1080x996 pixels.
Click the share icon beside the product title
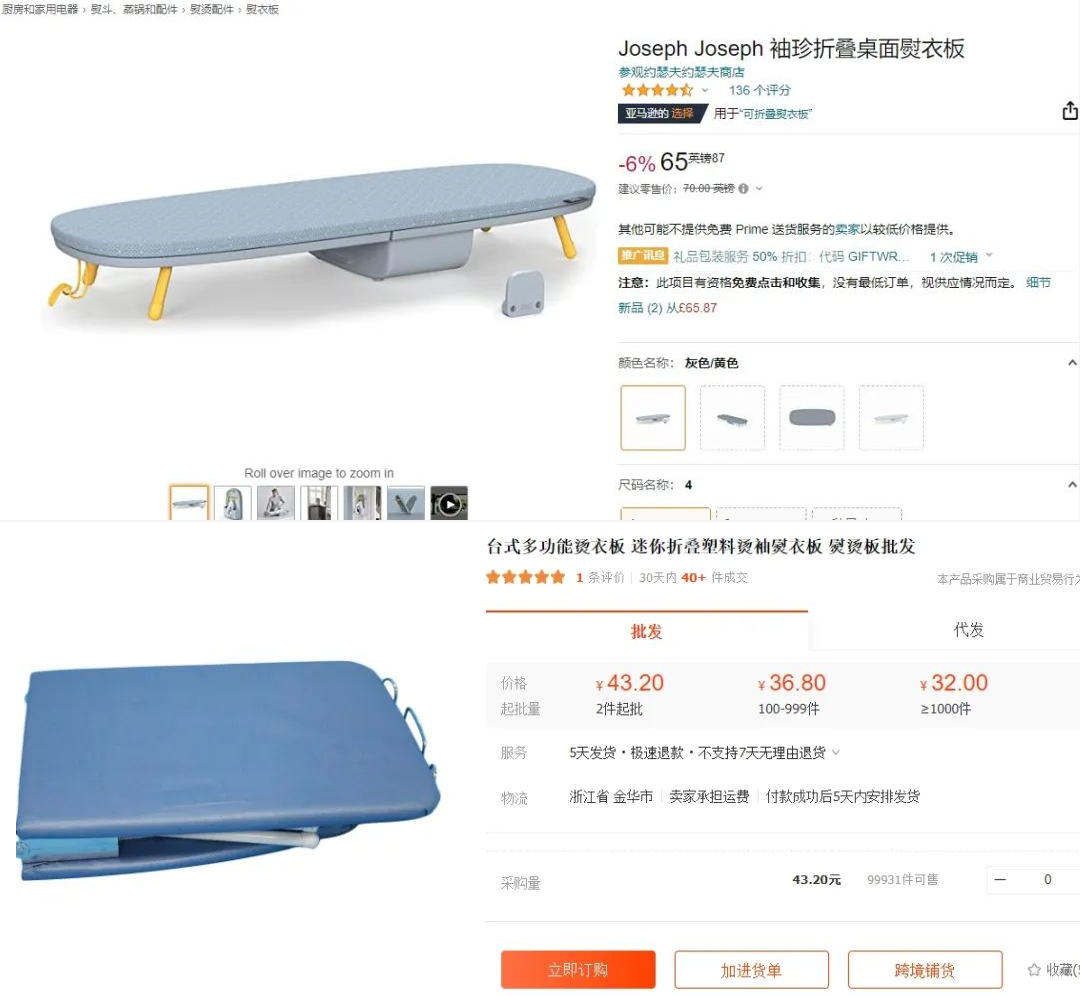coord(1070,110)
